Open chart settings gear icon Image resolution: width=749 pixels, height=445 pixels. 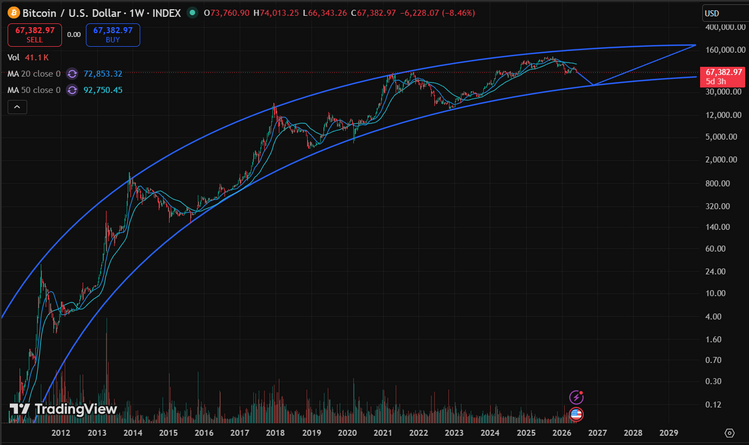click(x=729, y=433)
